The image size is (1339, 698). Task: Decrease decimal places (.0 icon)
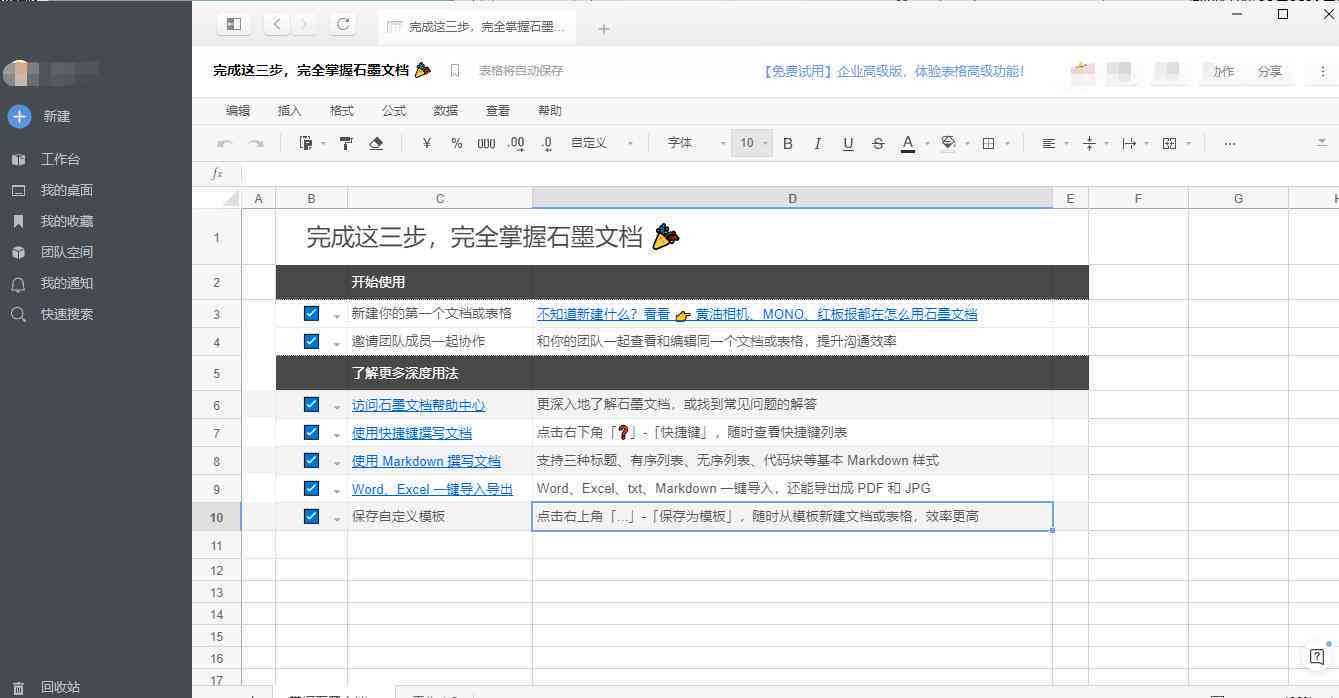pos(547,143)
